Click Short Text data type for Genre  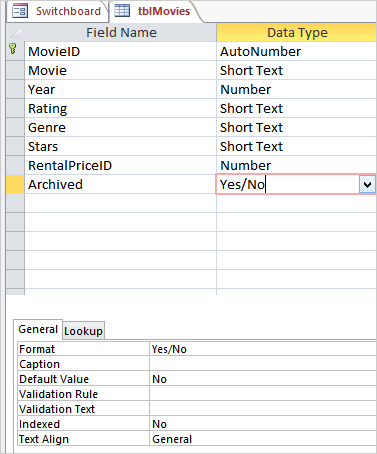[x=297, y=127]
